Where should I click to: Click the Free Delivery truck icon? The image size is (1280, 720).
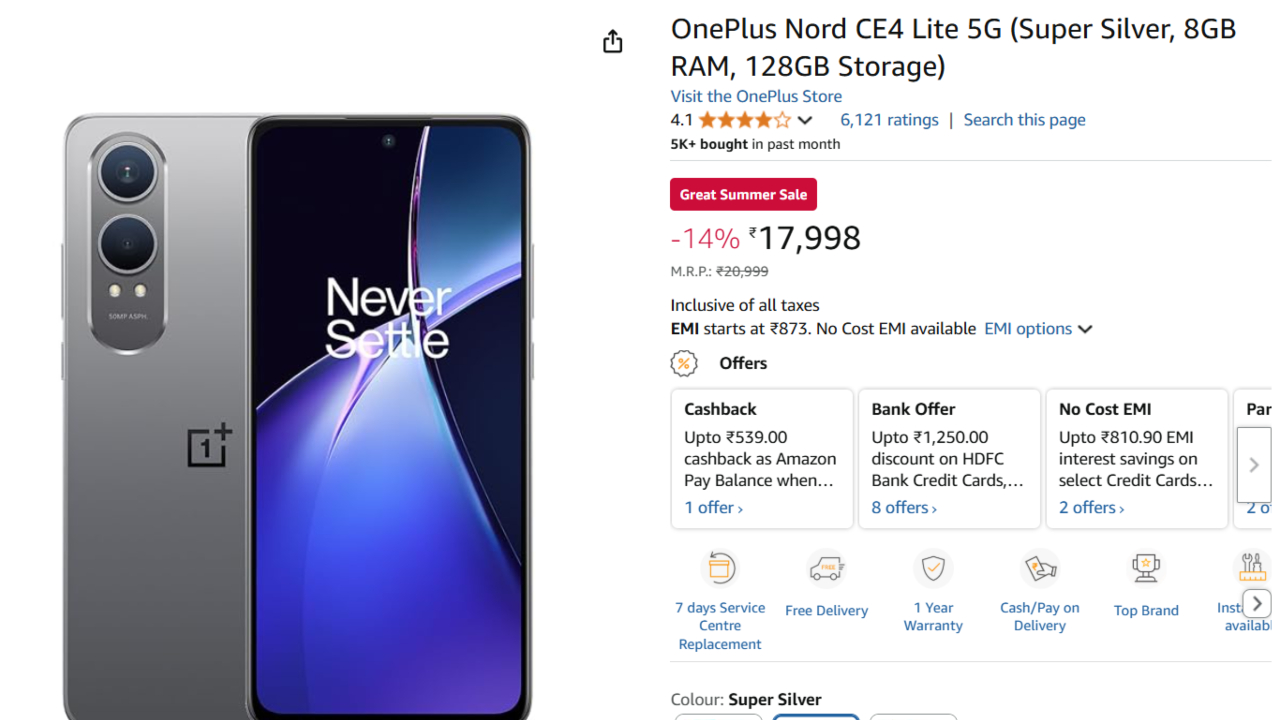coord(826,570)
